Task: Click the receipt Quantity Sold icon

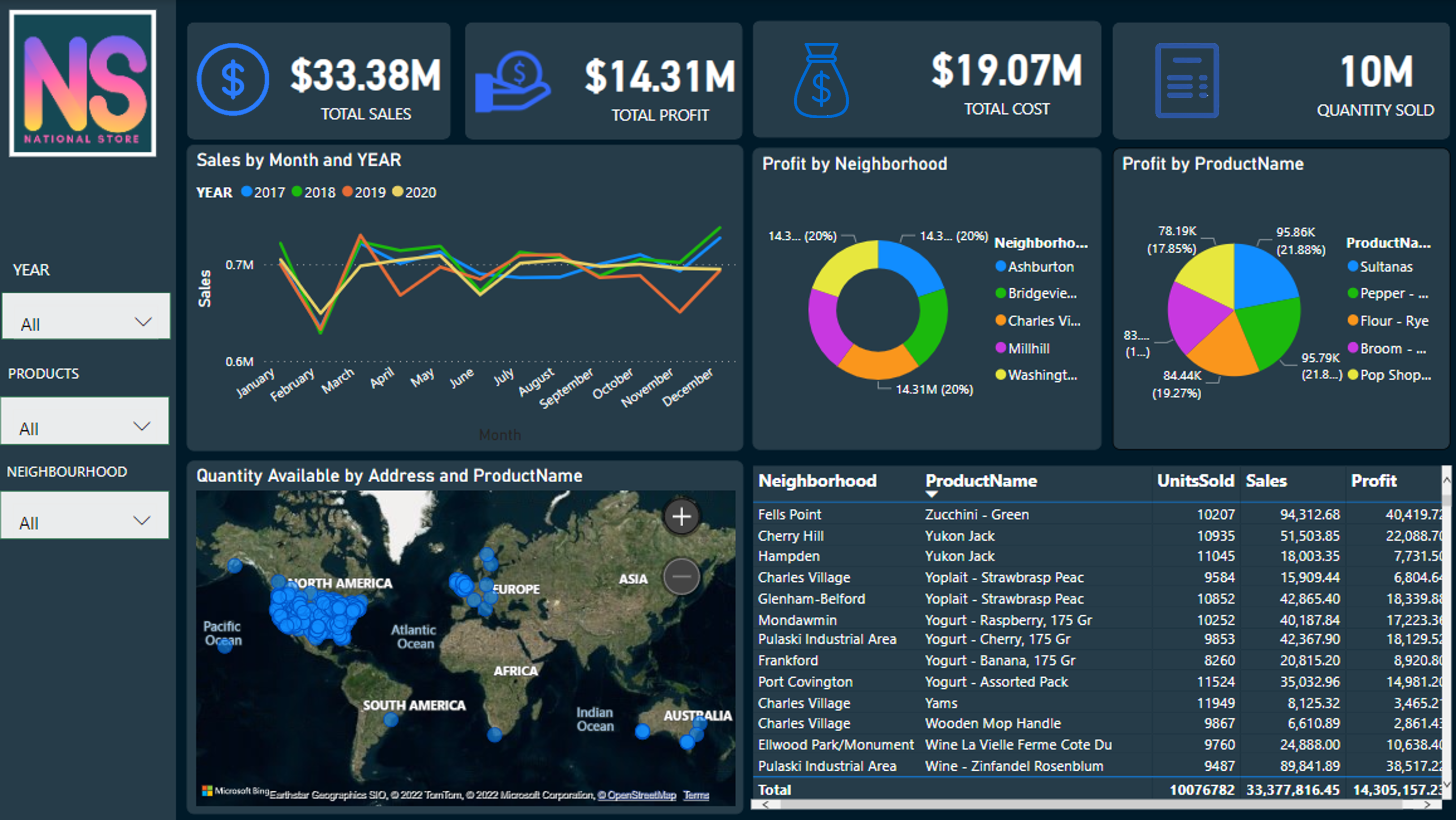Action: [1187, 81]
